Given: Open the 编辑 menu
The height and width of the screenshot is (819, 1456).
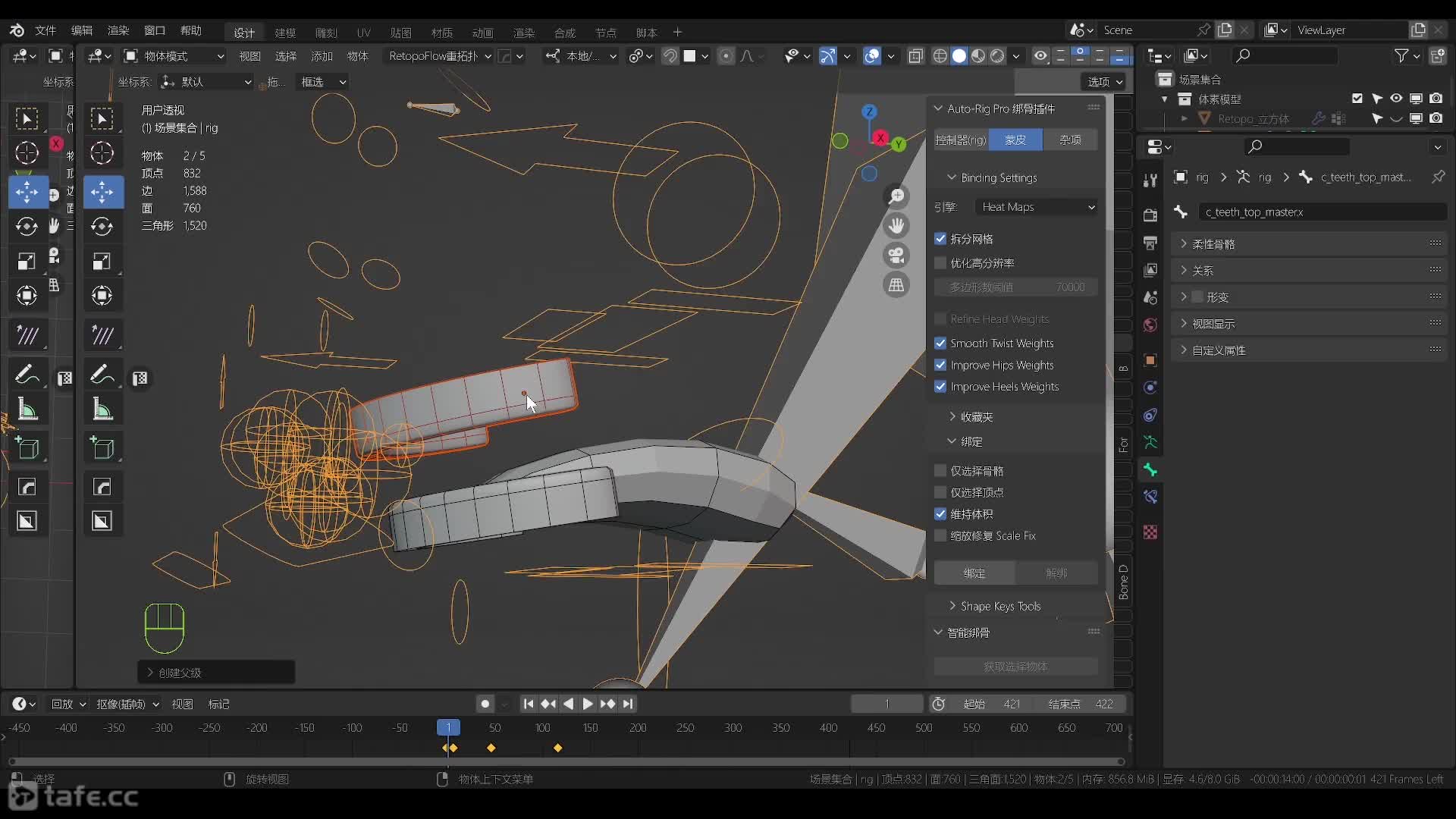Looking at the screenshot, I should coord(82,30).
